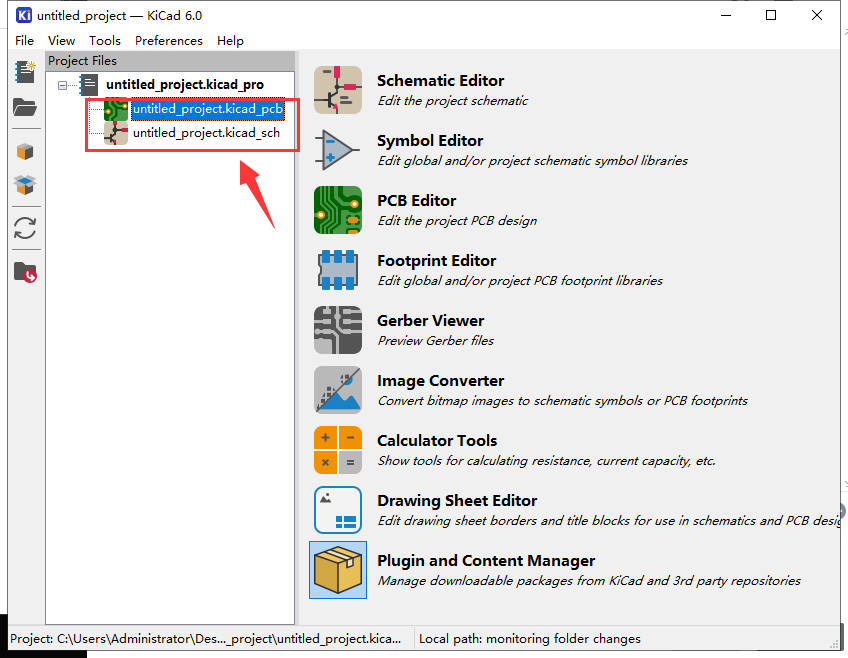The image size is (848, 658).
Task: Open the File menu
Action: [x=24, y=41]
